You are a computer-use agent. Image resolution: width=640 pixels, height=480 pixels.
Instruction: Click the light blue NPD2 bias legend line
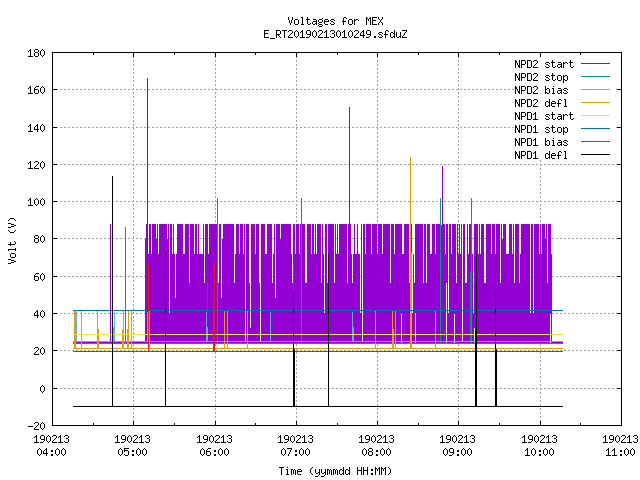tap(595, 89)
